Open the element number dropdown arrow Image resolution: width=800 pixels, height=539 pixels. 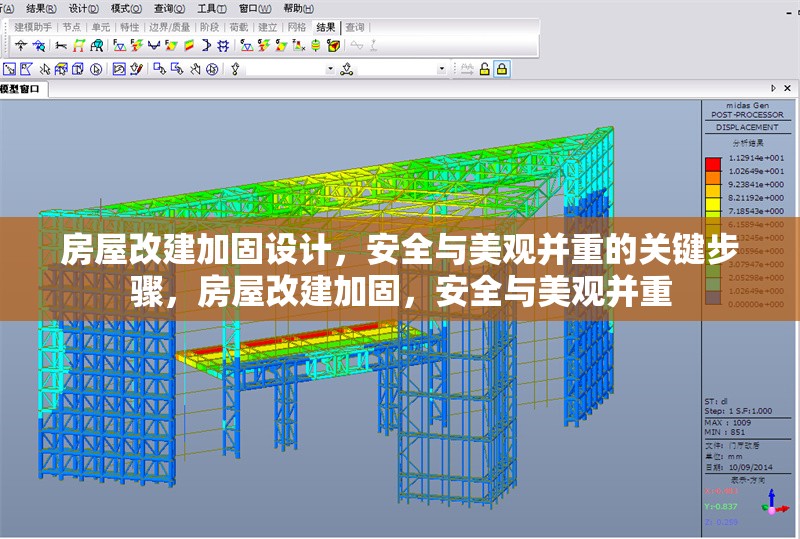coord(442,69)
